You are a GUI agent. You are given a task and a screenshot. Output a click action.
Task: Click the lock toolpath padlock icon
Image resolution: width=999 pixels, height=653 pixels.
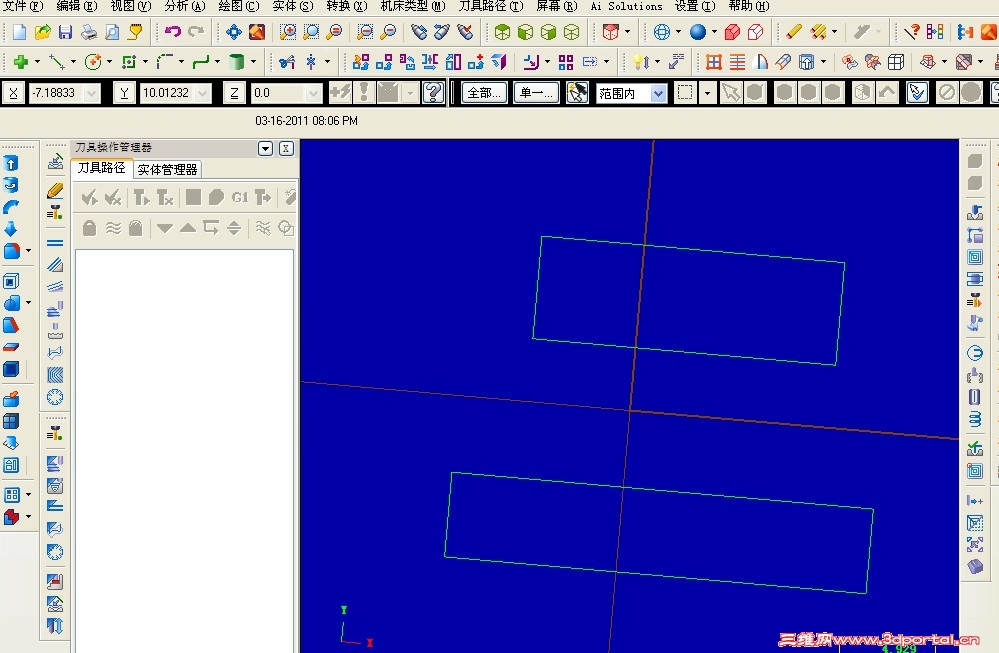89,228
